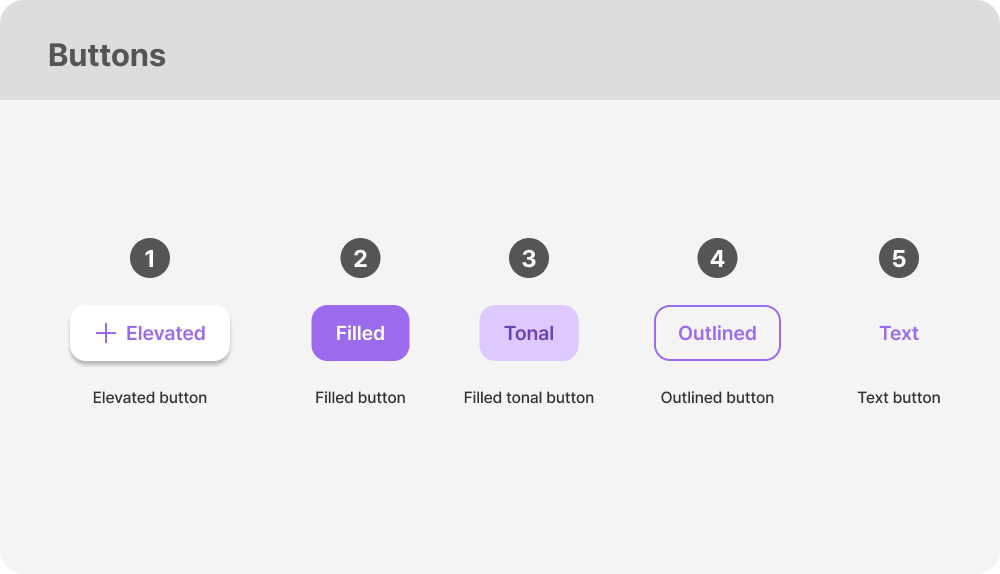Click the empty gray header bar area

(x=600, y=50)
